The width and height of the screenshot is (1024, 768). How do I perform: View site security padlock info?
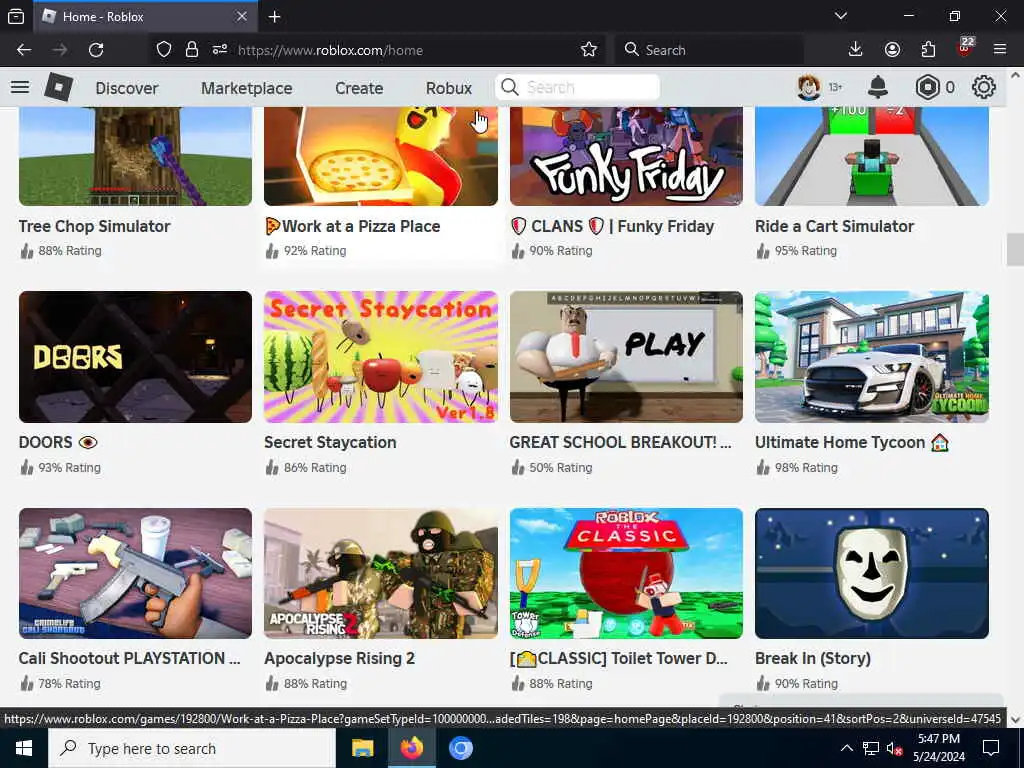[191, 50]
